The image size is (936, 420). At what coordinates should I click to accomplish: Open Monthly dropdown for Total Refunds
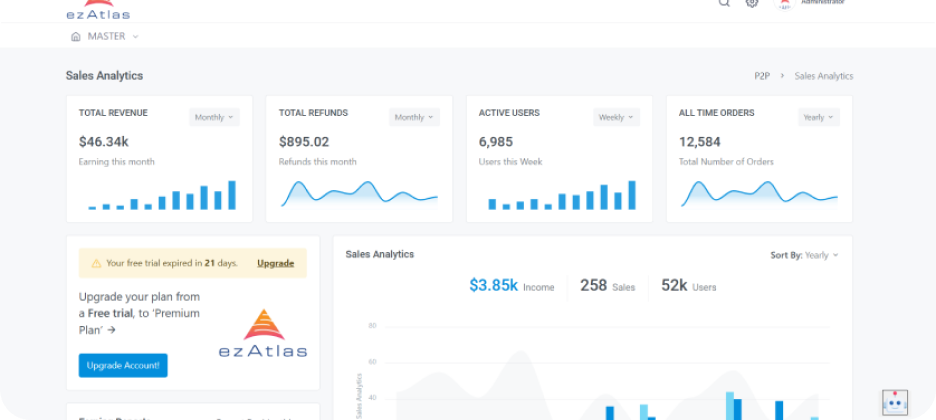point(414,117)
